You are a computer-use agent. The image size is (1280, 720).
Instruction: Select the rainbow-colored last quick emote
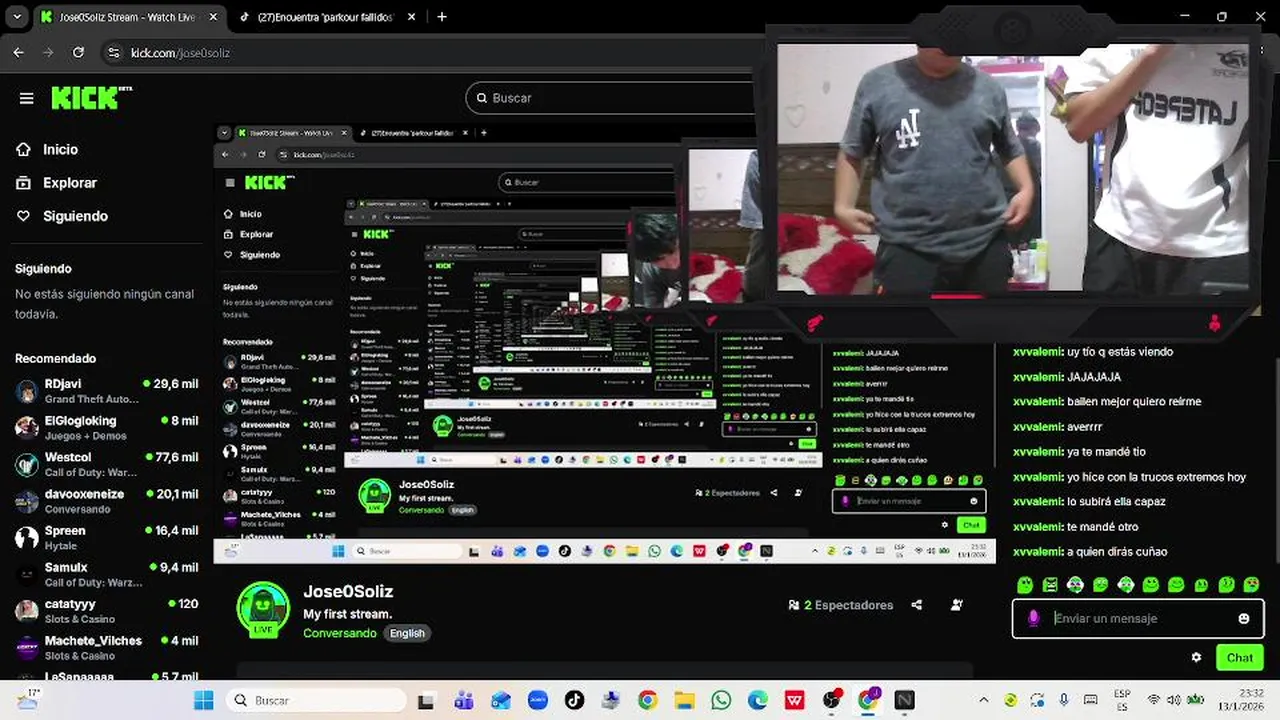(1252, 585)
